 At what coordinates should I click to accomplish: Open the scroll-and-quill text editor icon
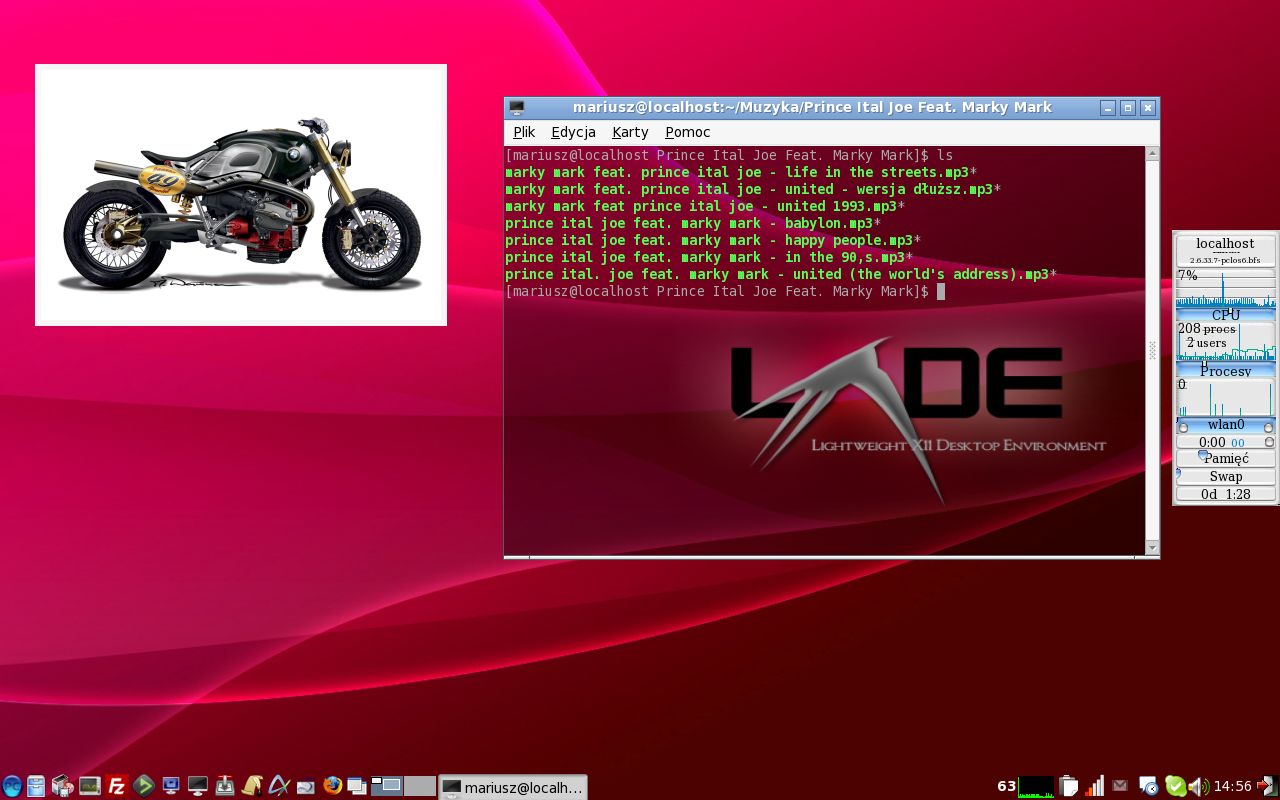252,786
